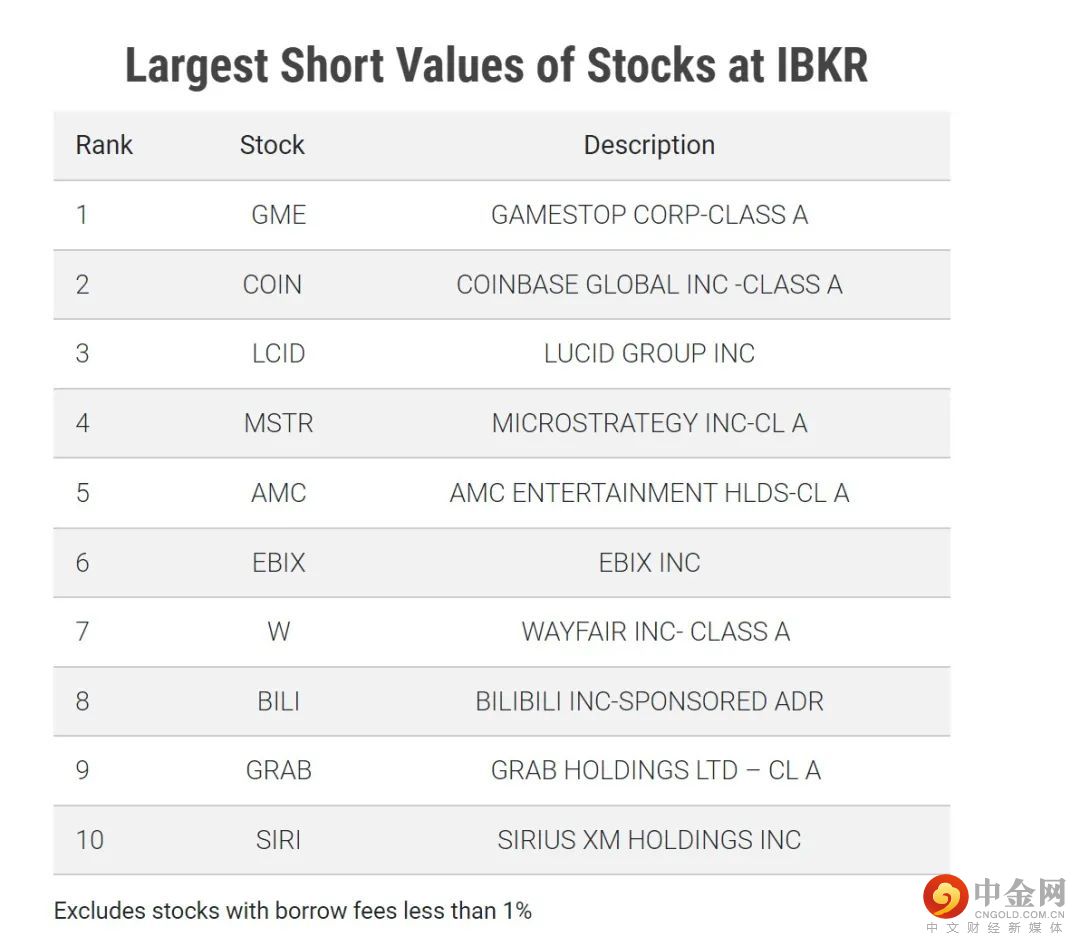This screenshot has width=1080, height=946.
Task: Click the Rank column header
Action: tap(104, 145)
